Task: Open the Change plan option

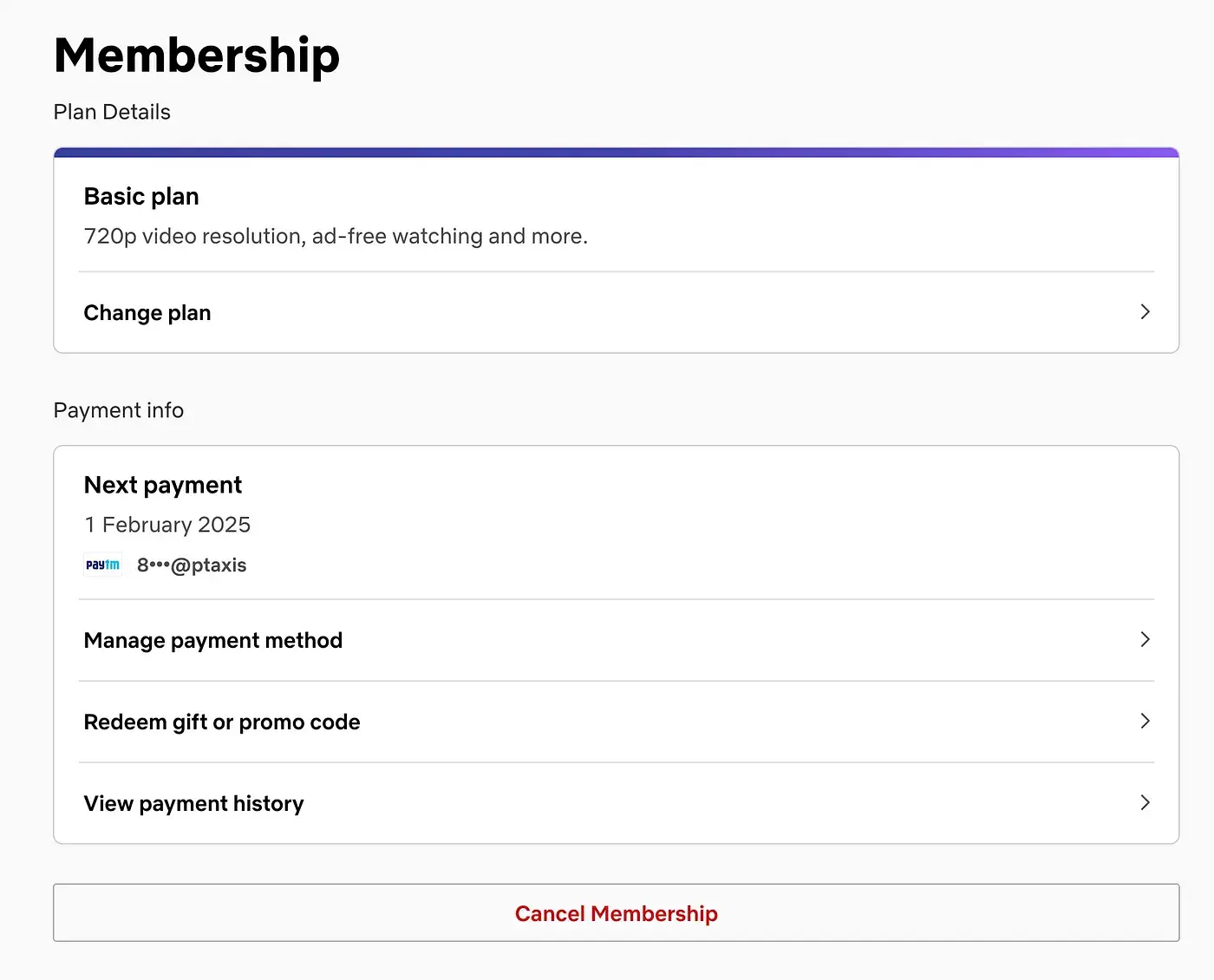Action: click(147, 312)
